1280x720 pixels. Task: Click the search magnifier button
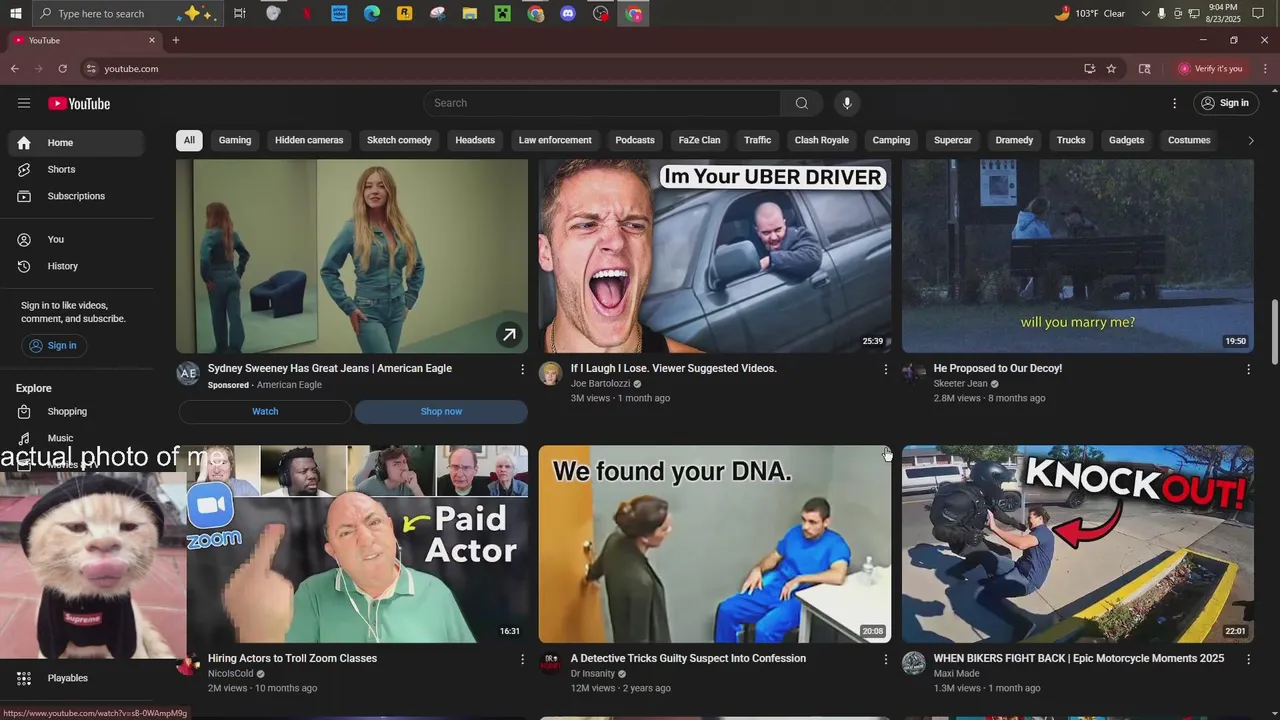(x=801, y=103)
